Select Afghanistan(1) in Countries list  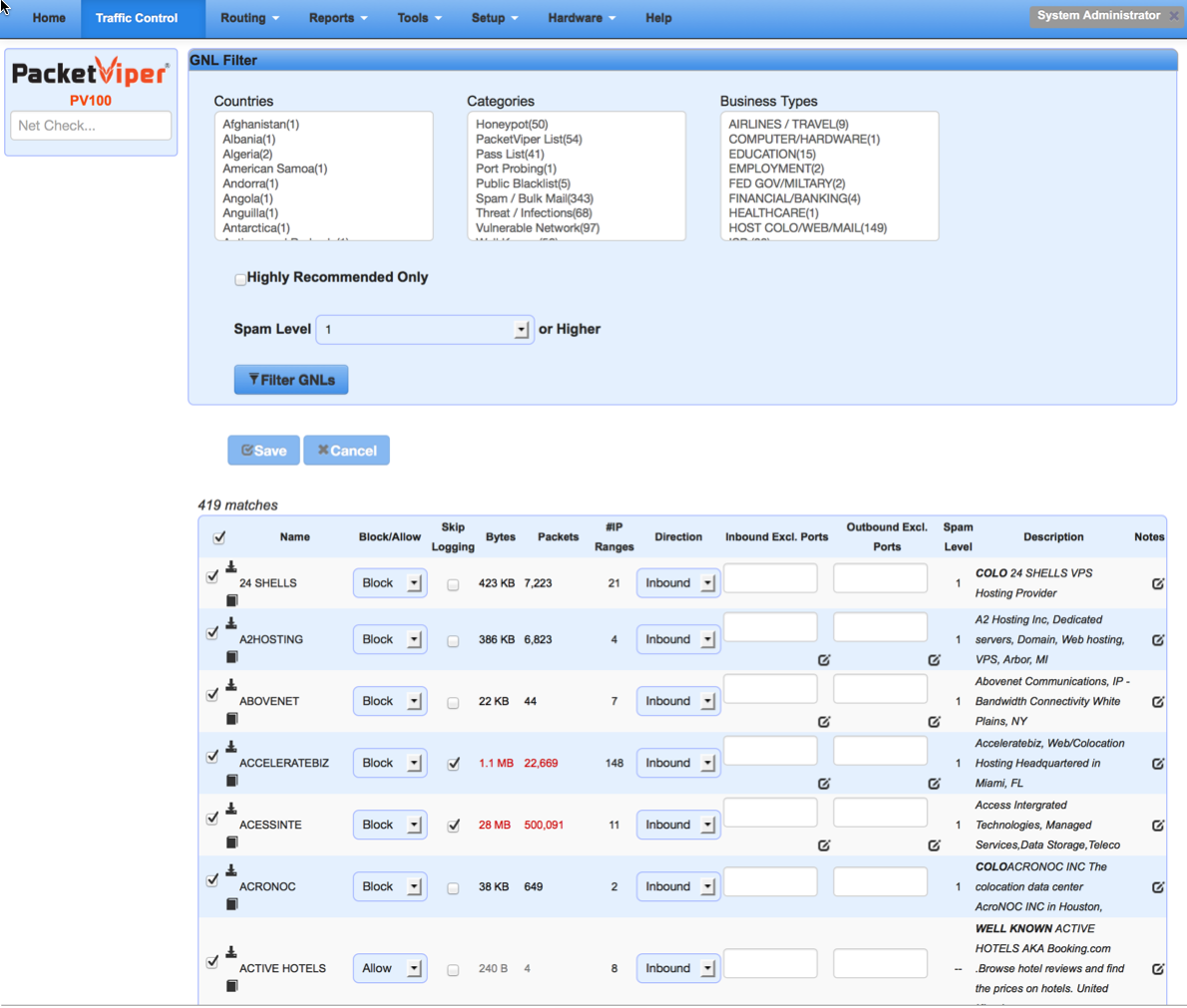261,124
